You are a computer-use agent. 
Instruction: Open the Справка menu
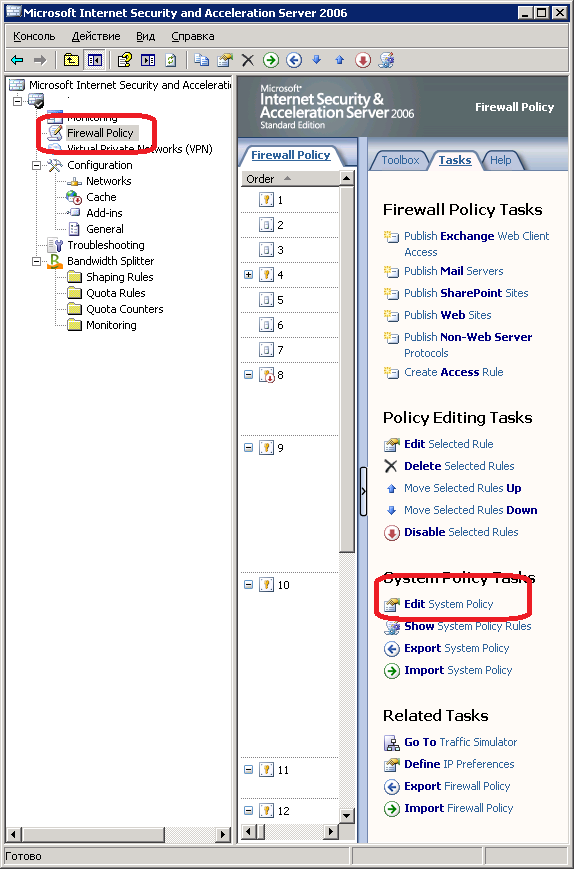[193, 37]
